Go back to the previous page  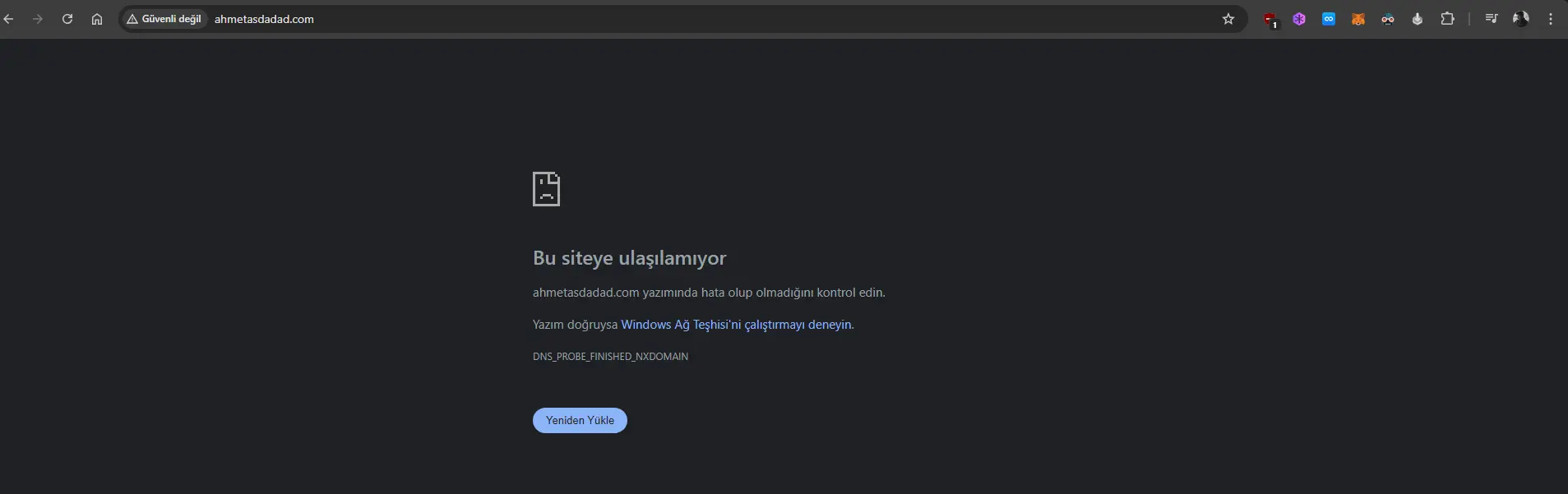9,19
